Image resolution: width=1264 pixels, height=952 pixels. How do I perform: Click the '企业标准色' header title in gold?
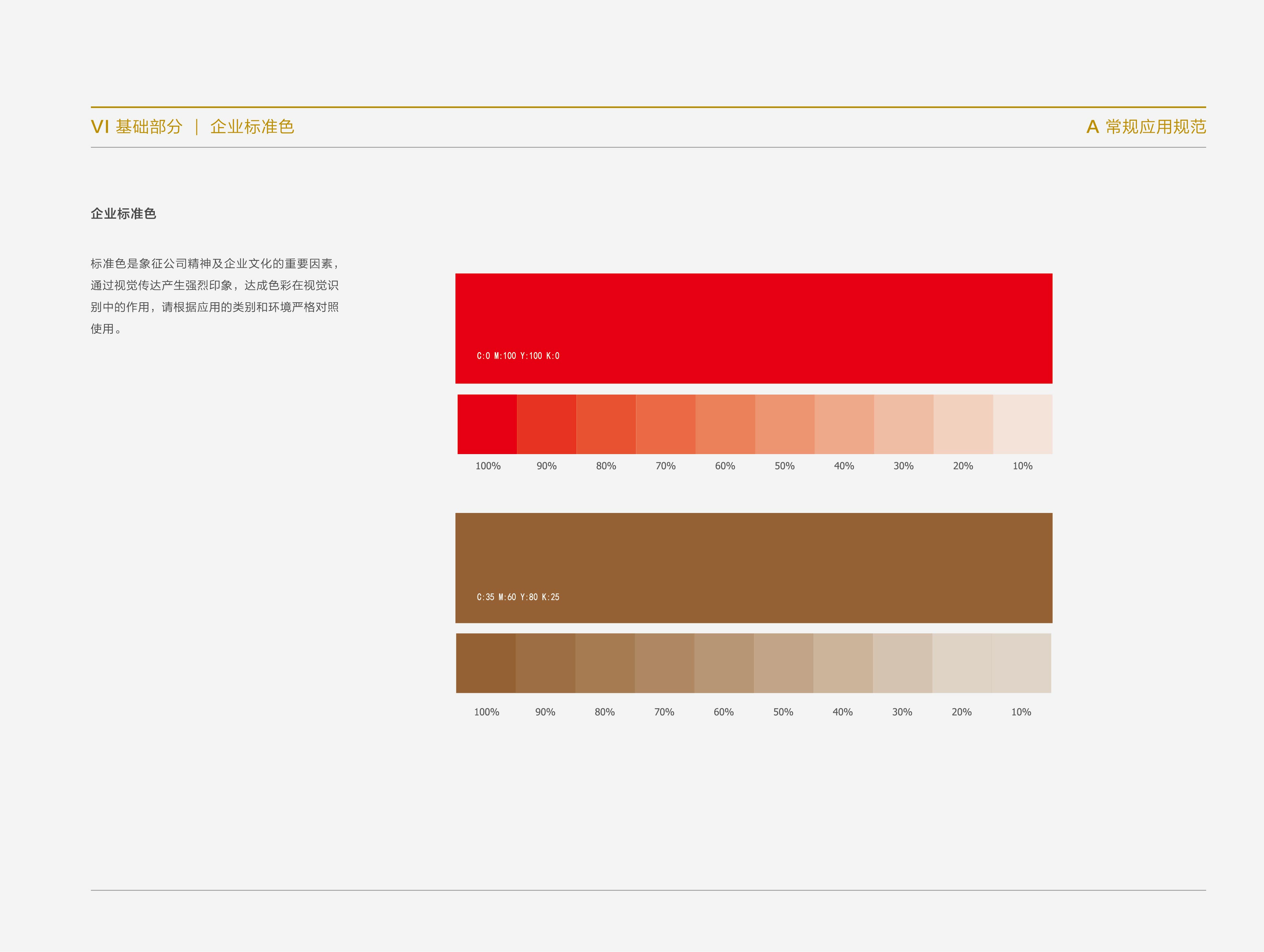[x=252, y=127]
